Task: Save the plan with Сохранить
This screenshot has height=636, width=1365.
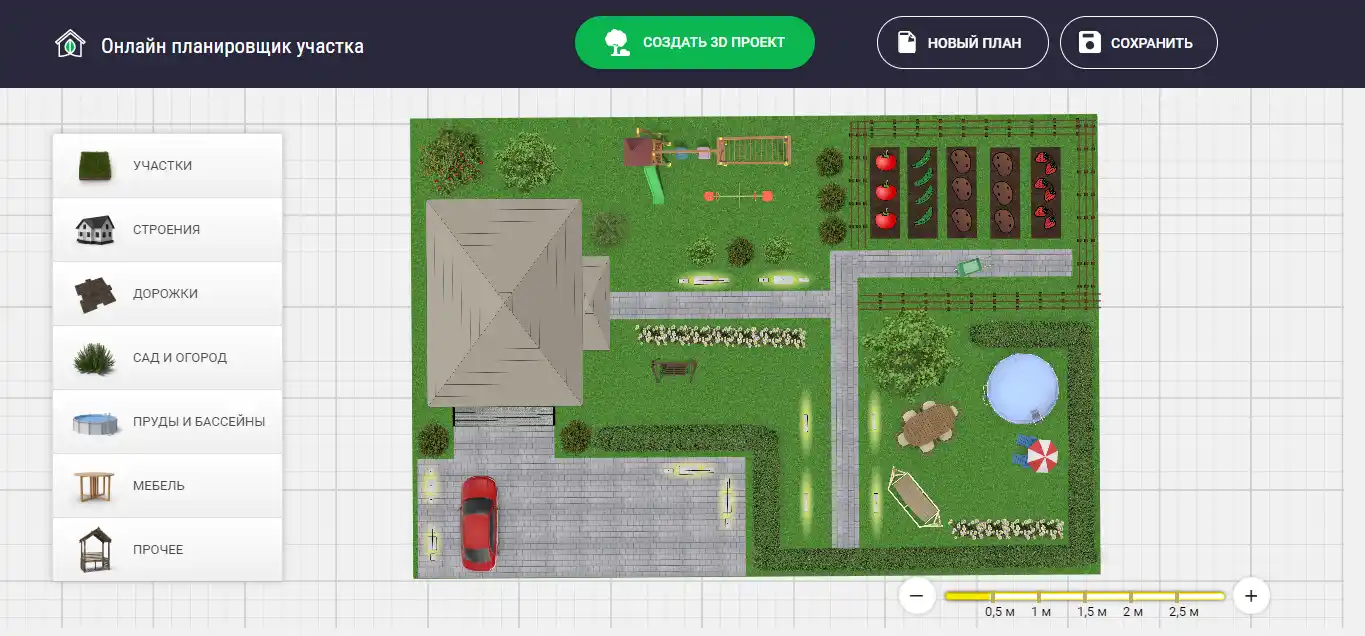Action: [1138, 43]
